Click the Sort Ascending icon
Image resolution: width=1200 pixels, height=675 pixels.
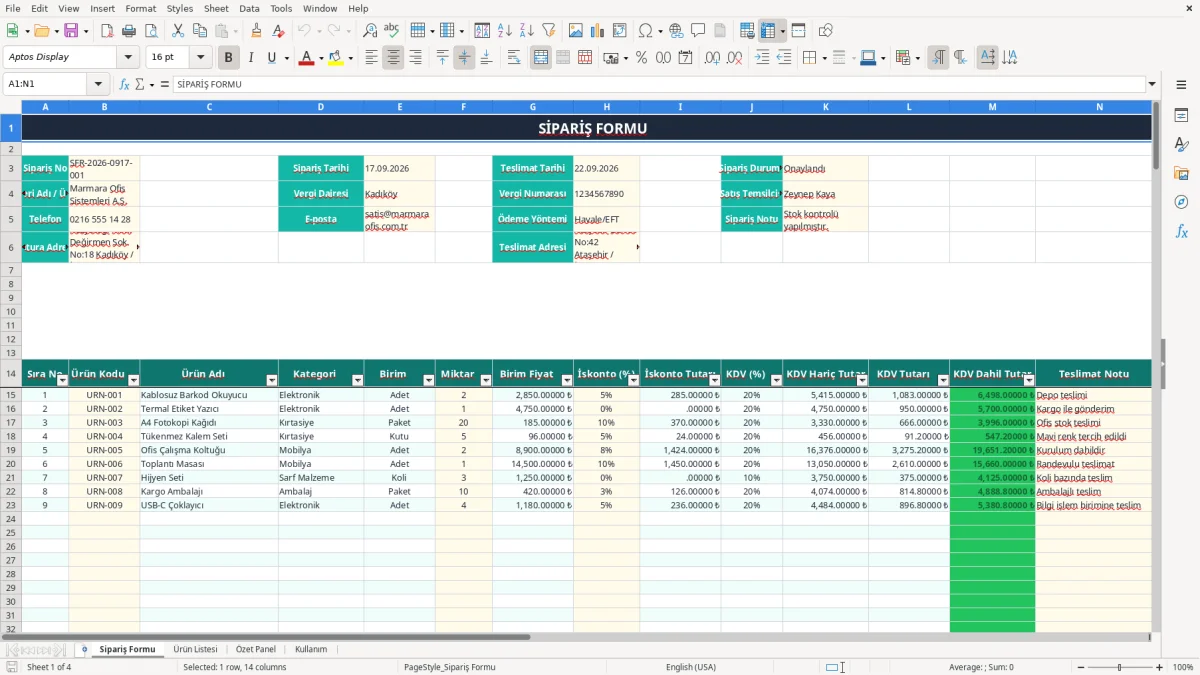505,31
